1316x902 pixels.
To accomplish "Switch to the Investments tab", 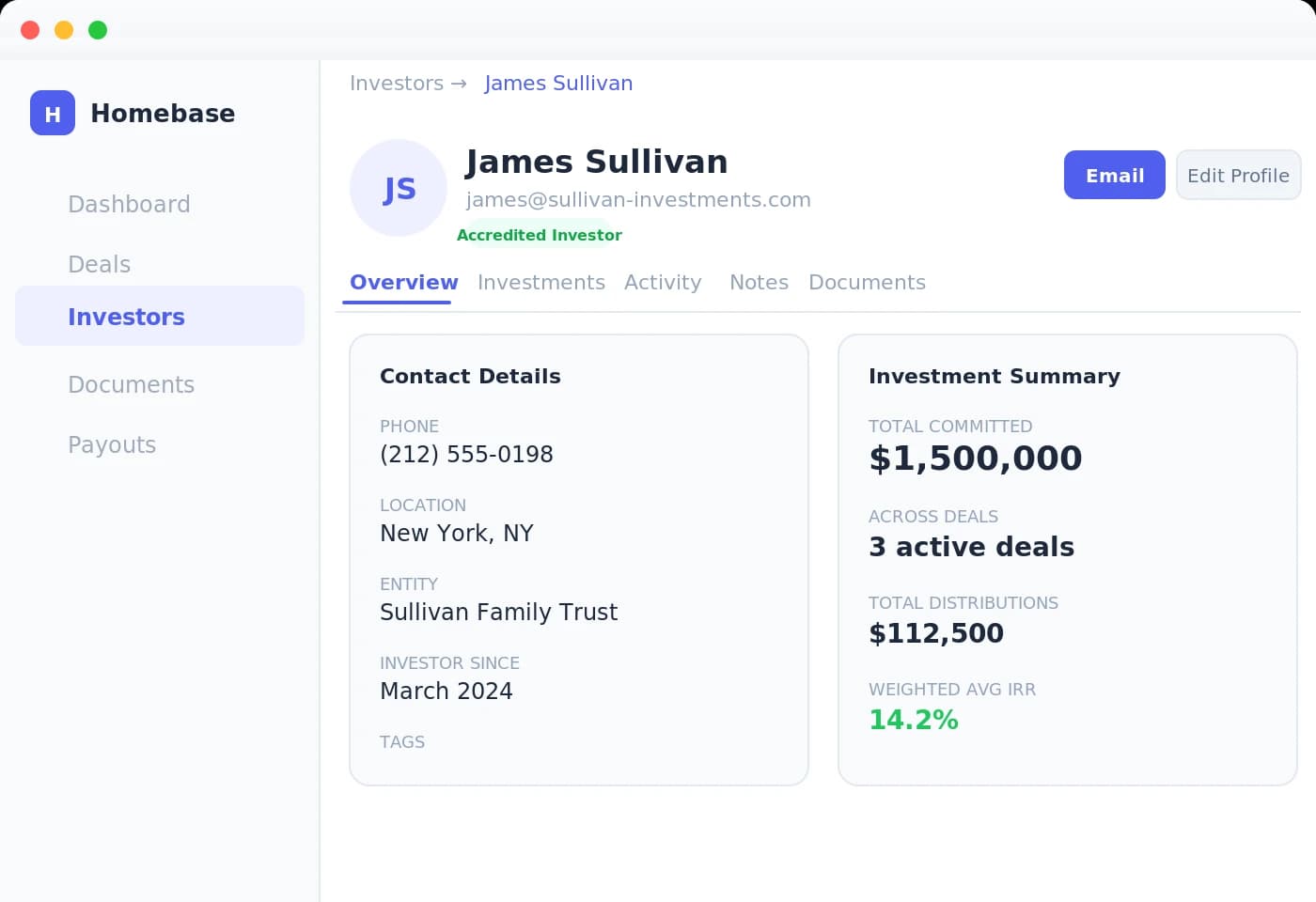I will click(x=540, y=282).
